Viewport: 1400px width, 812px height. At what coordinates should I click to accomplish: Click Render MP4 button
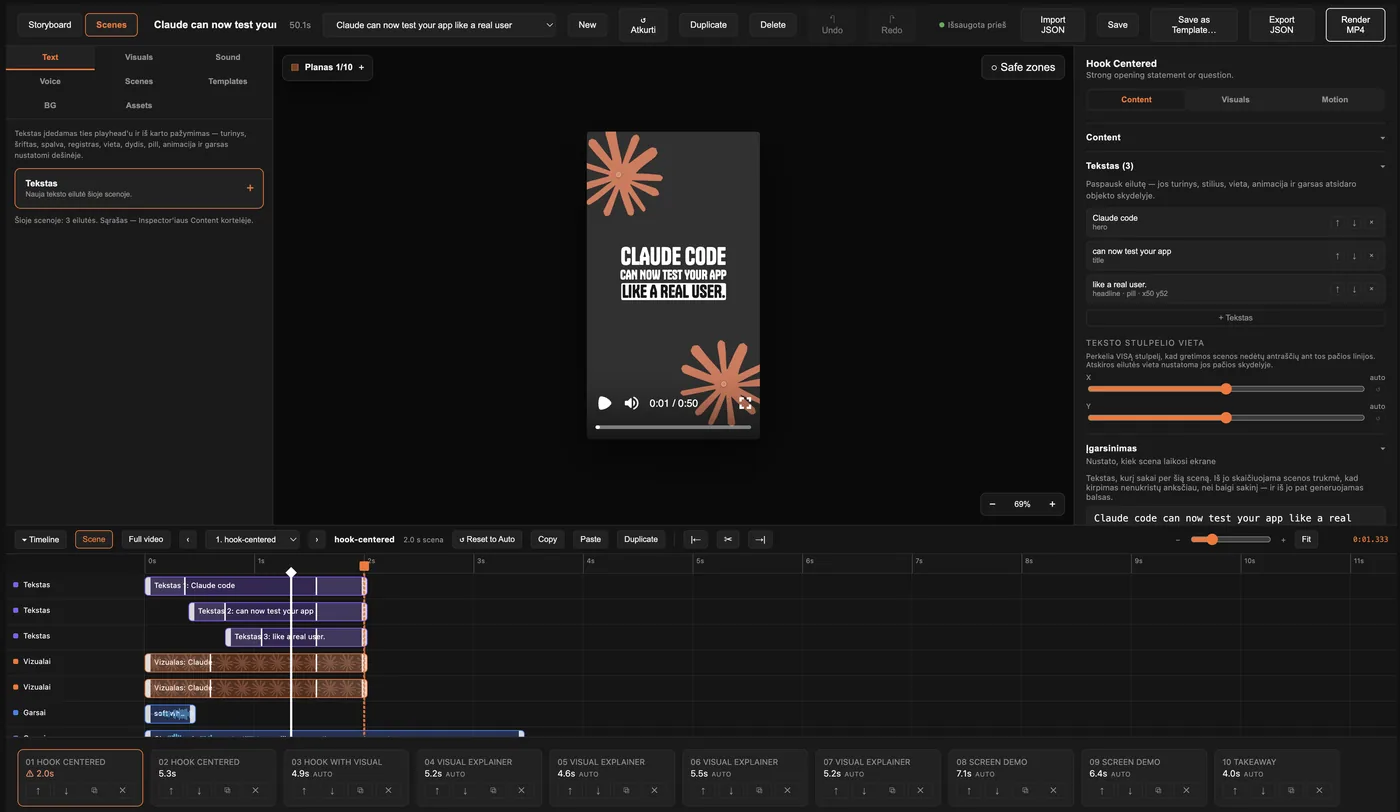(x=1355, y=24)
